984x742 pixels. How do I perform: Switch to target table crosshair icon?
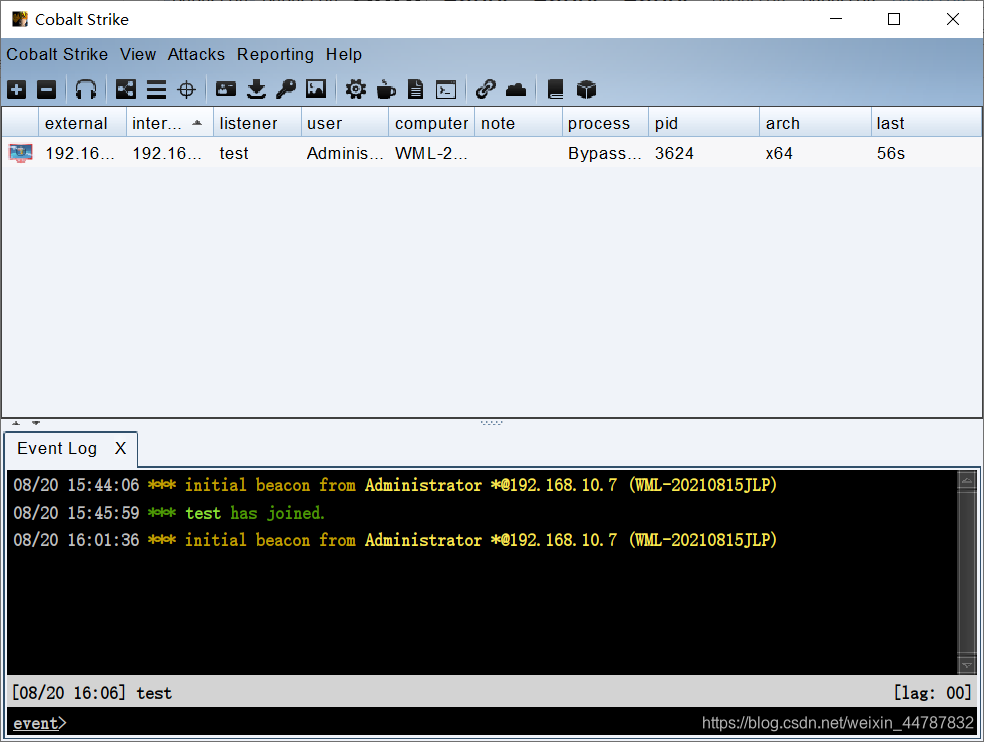[x=186, y=90]
